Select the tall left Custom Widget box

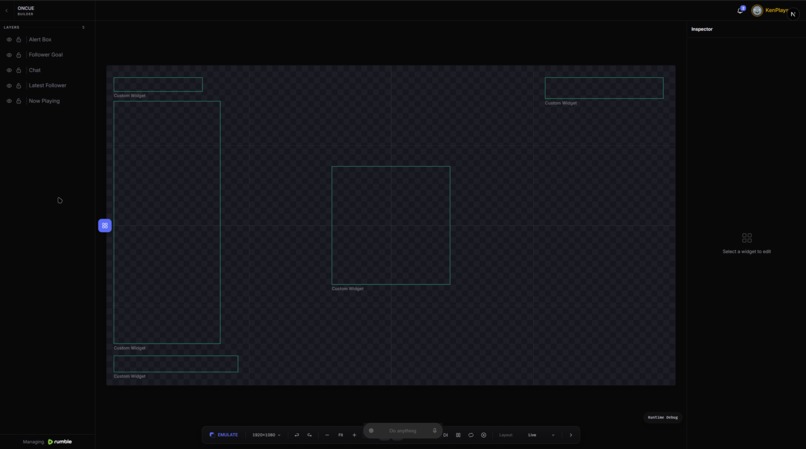coord(167,222)
